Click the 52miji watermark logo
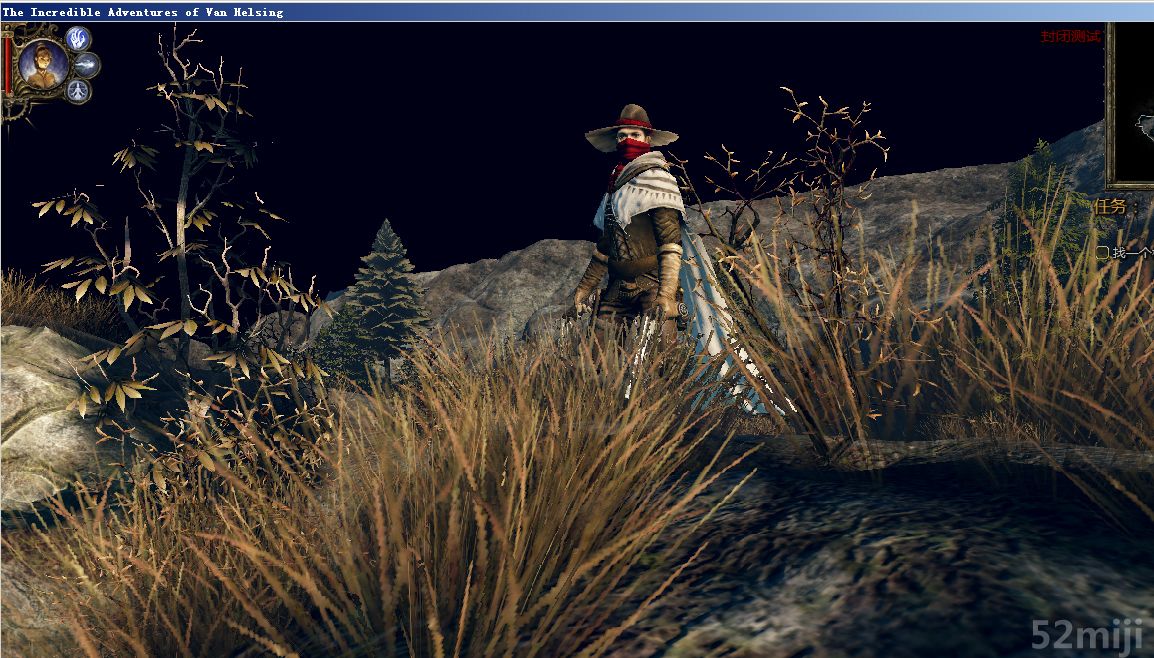Viewport: 1154px width, 658px height. [x=1088, y=635]
